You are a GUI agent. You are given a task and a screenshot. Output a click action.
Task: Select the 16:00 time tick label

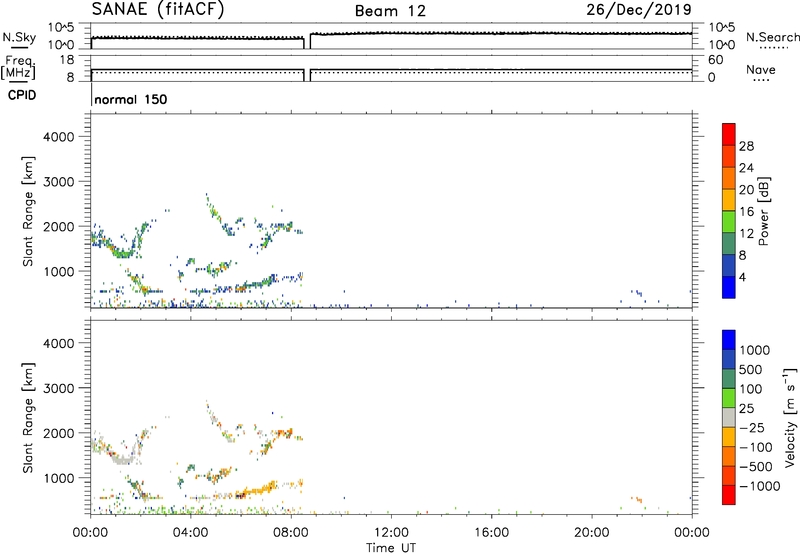[491, 533]
